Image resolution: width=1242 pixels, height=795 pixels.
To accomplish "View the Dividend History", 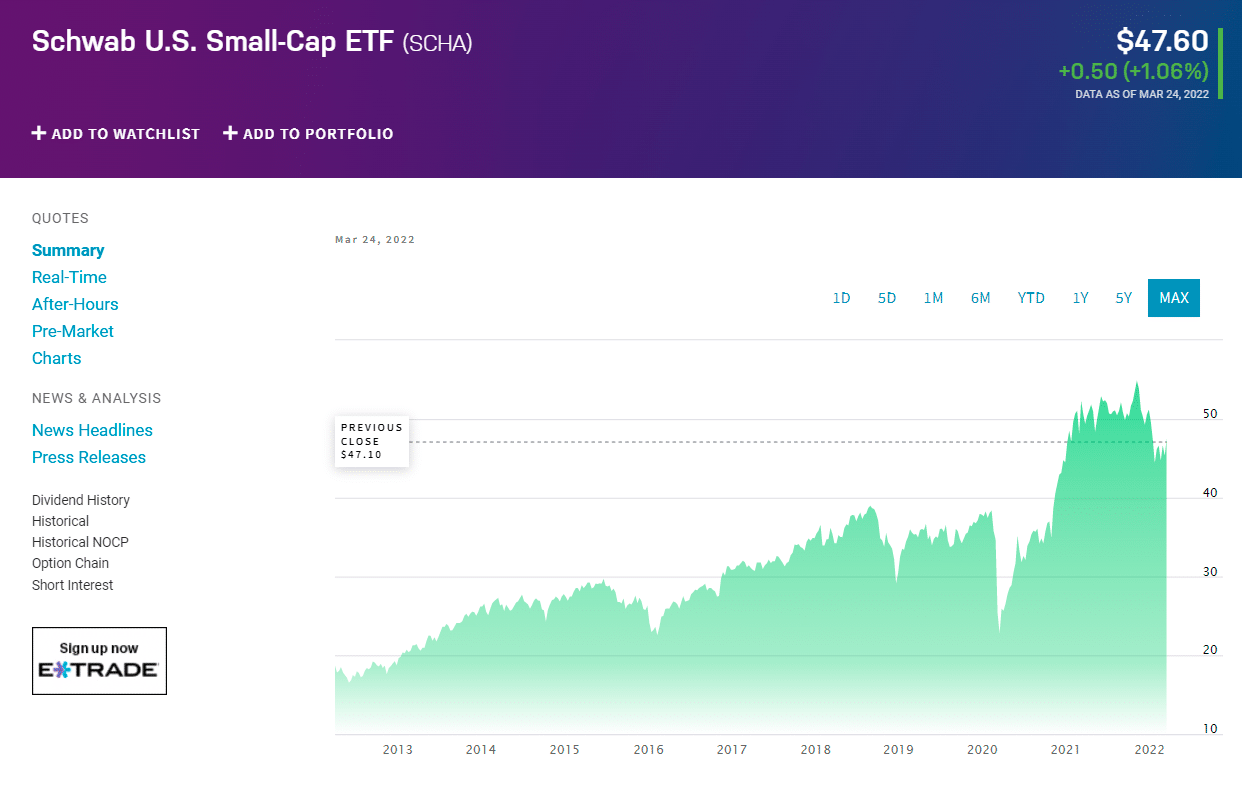I will pos(81,500).
